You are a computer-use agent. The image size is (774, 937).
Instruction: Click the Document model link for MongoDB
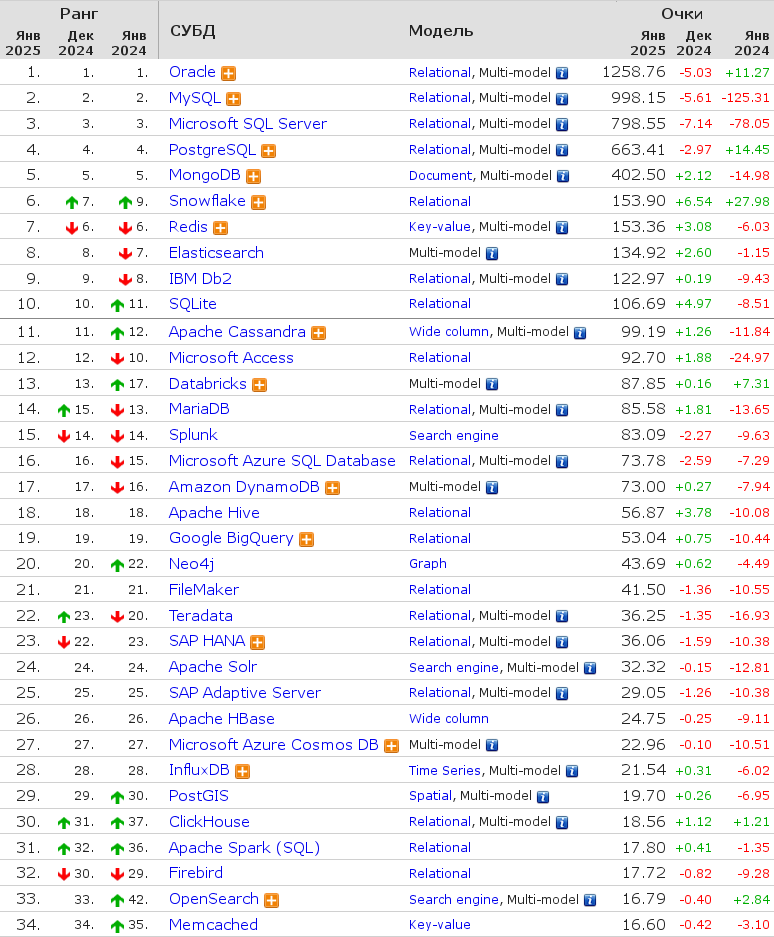tap(440, 176)
